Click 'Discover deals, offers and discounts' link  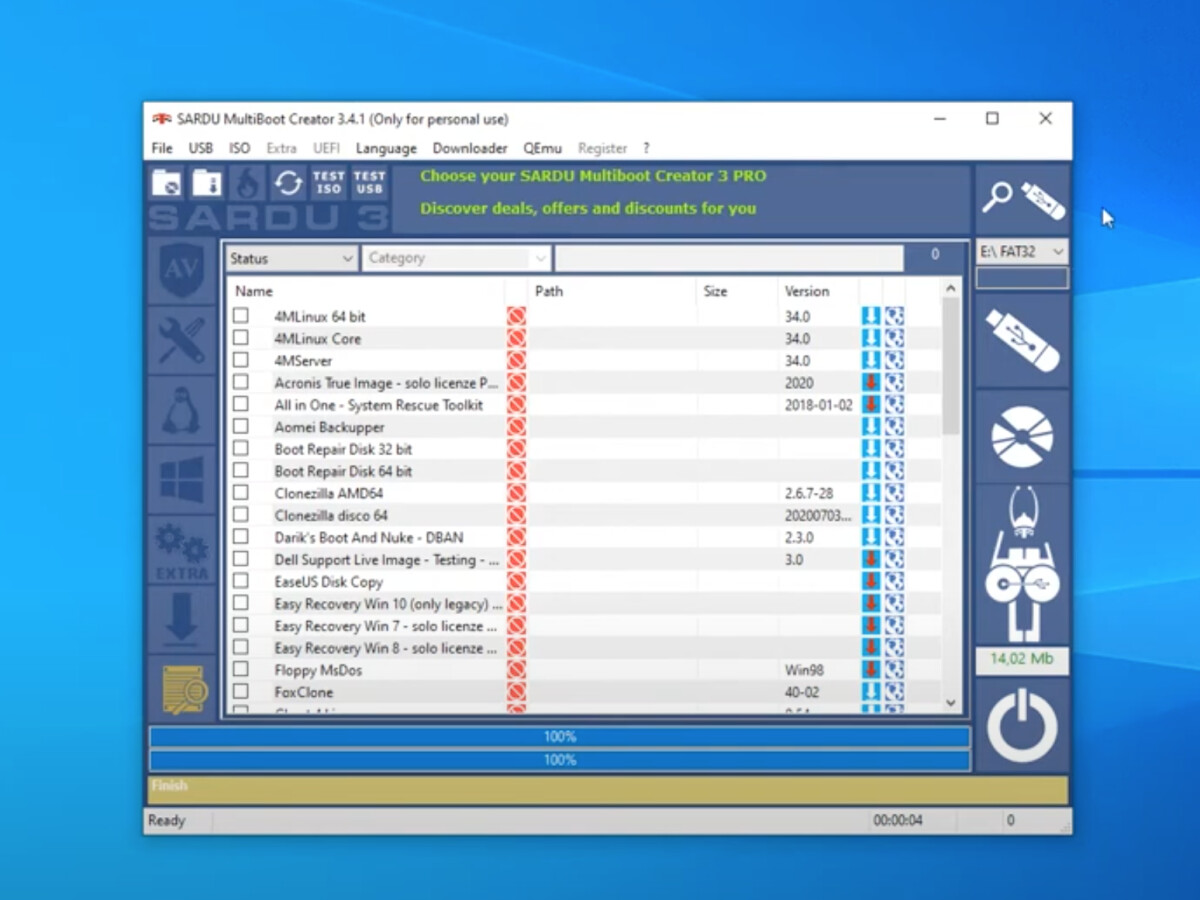click(x=588, y=209)
